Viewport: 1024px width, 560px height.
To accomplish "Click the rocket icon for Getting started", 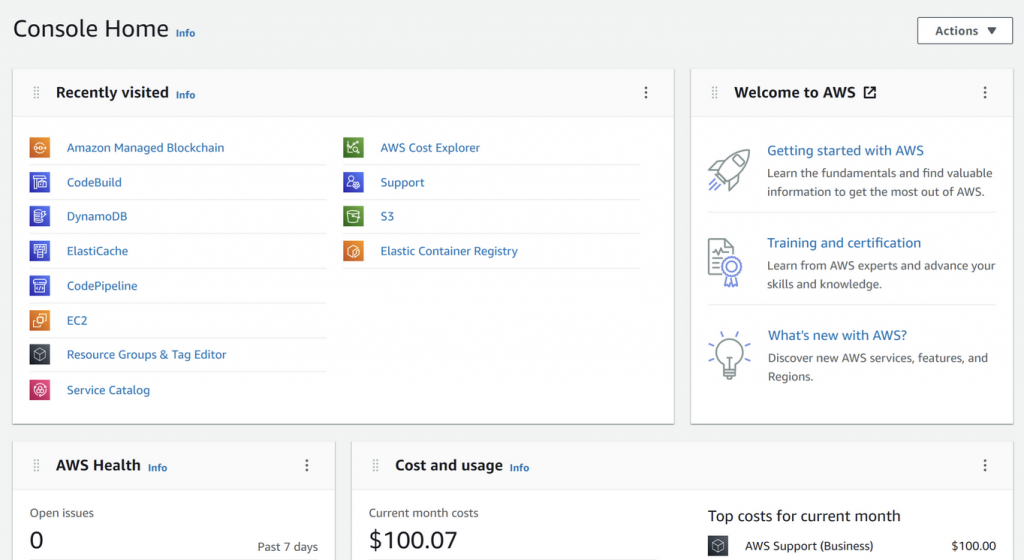I will point(729,170).
